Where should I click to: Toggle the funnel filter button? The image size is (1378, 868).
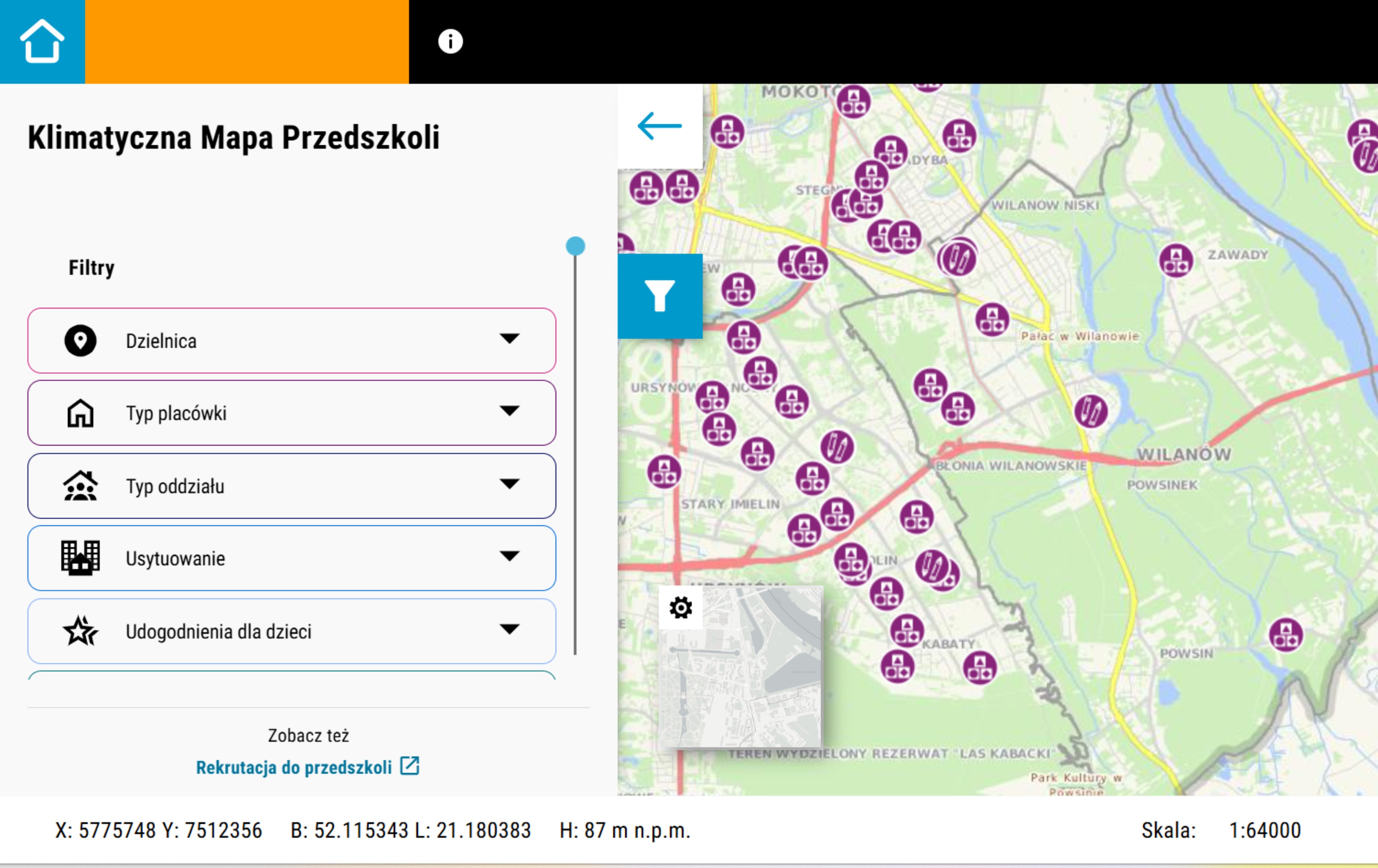pyautogui.click(x=660, y=296)
